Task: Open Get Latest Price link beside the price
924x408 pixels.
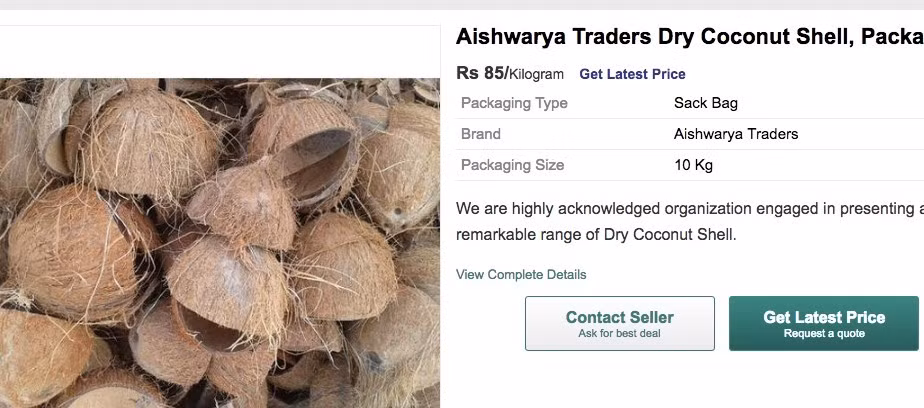Action: [x=632, y=74]
